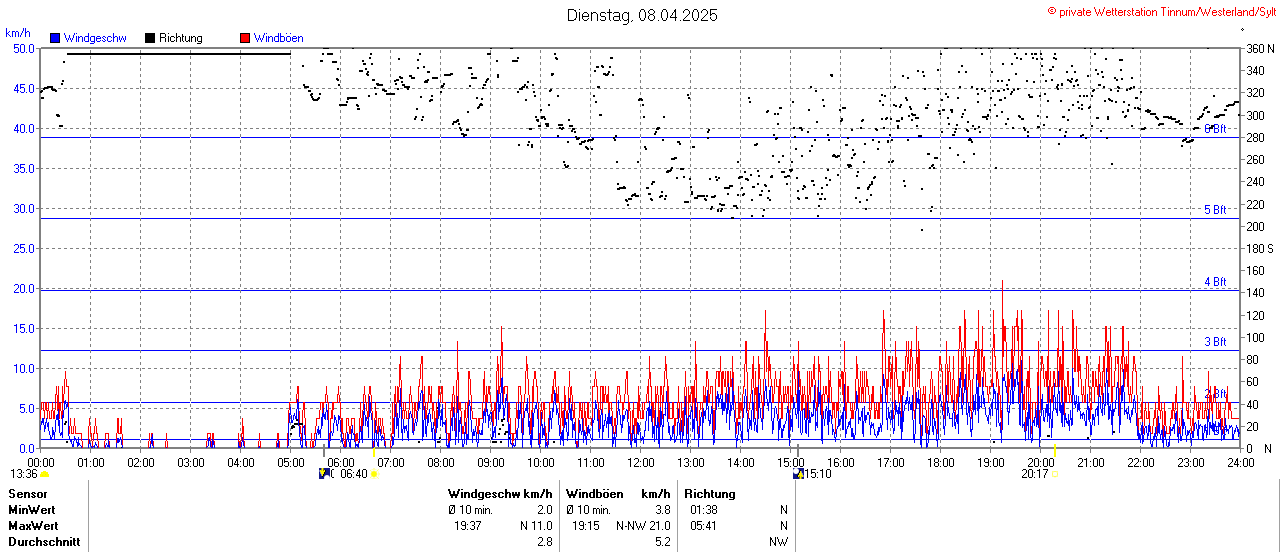
Task: Click the 06:00 tick on the time axis
Action: [x=341, y=463]
